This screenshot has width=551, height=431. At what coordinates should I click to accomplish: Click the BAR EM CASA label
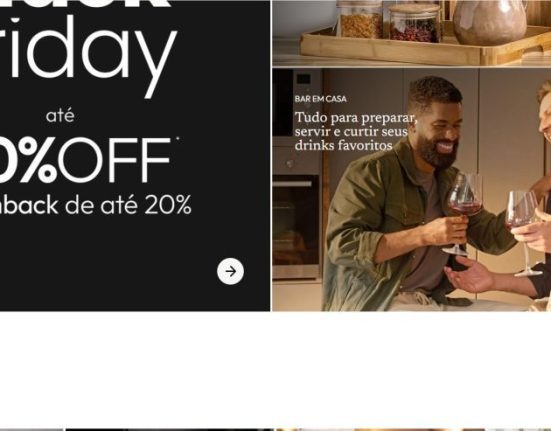pos(320,99)
